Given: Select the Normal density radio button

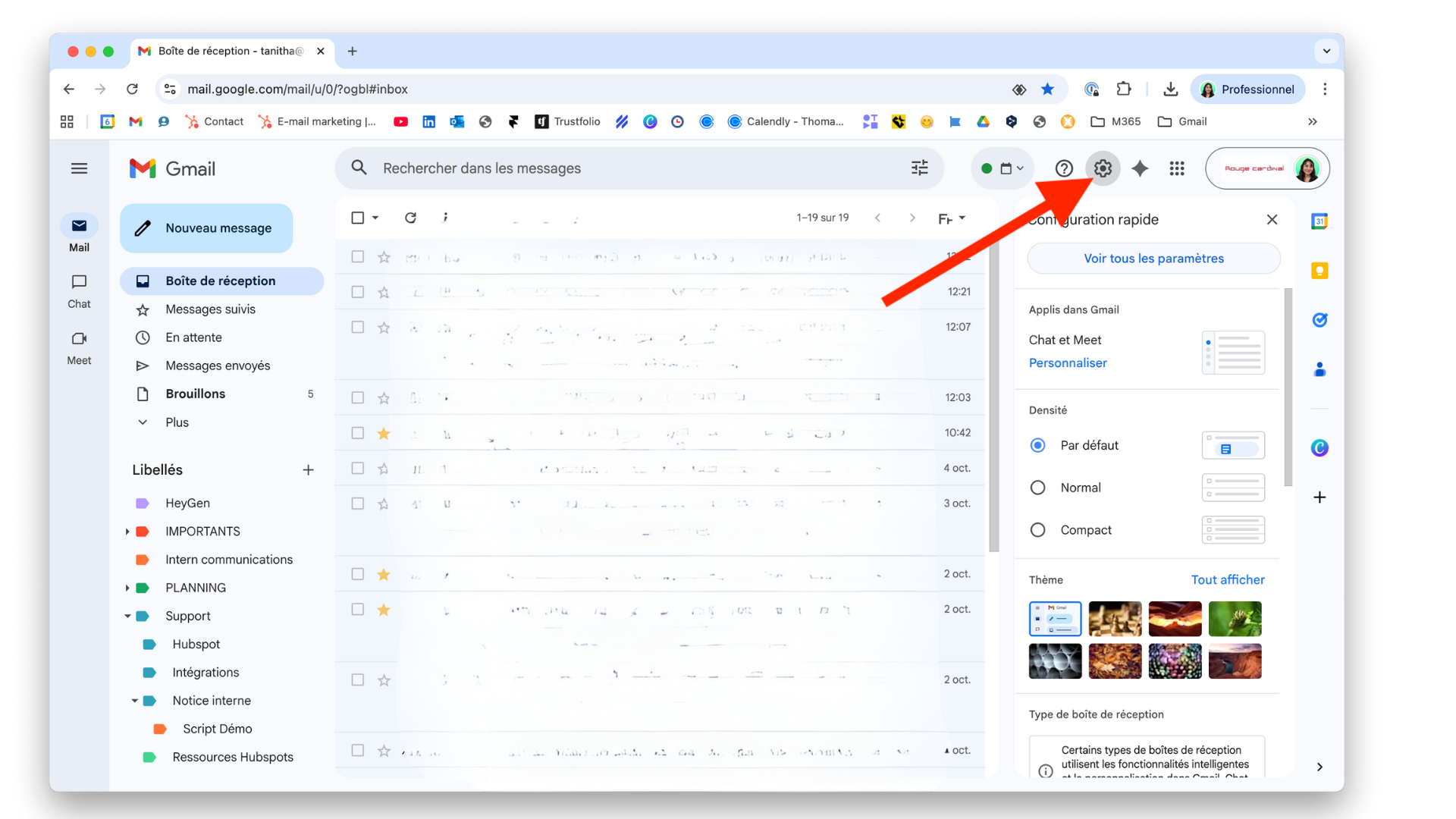Looking at the screenshot, I should pyautogui.click(x=1038, y=488).
